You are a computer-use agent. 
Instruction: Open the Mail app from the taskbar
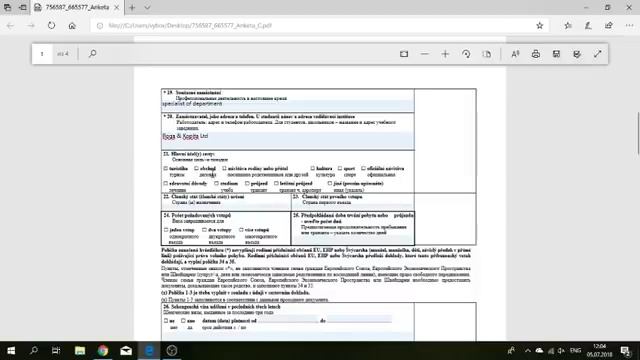coord(126,351)
